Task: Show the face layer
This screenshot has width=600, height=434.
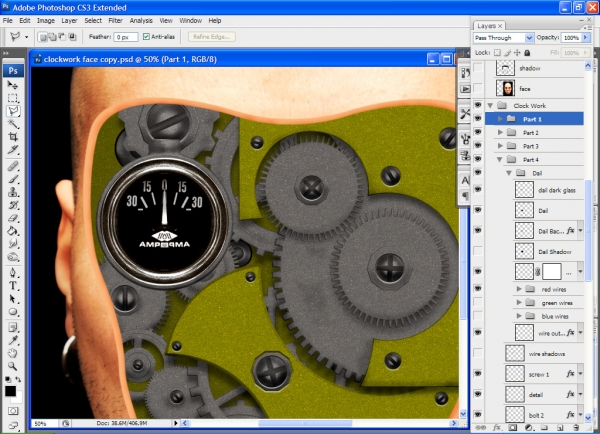Action: 478,88
